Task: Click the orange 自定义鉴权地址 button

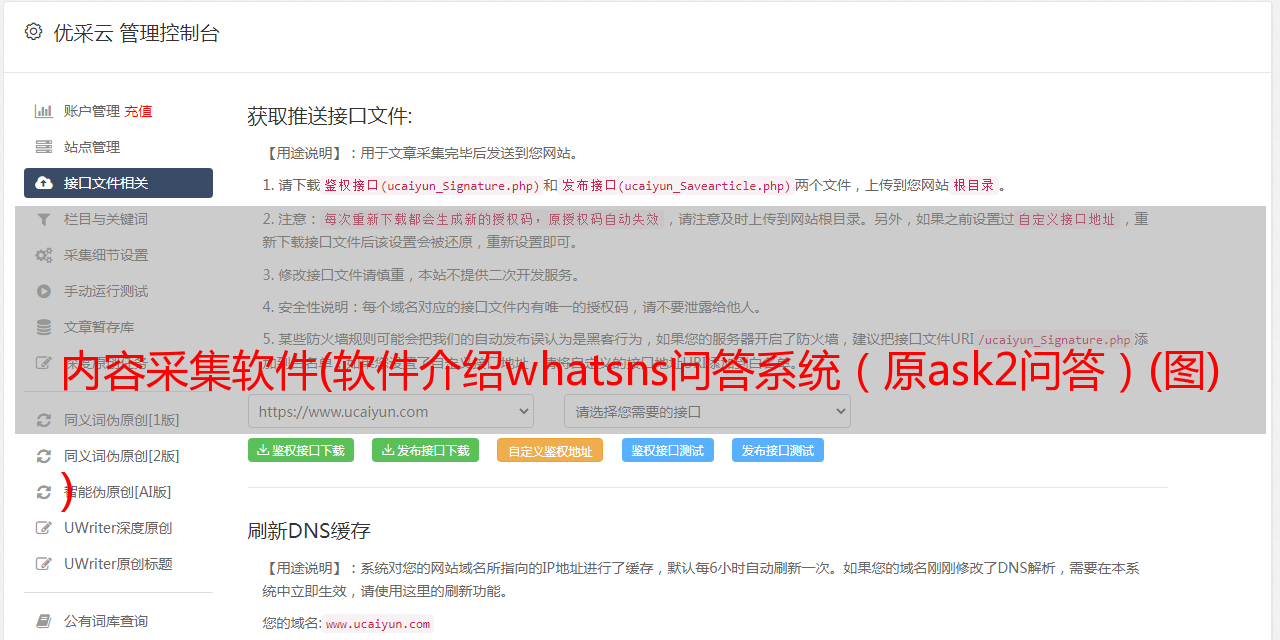Action: point(550,451)
